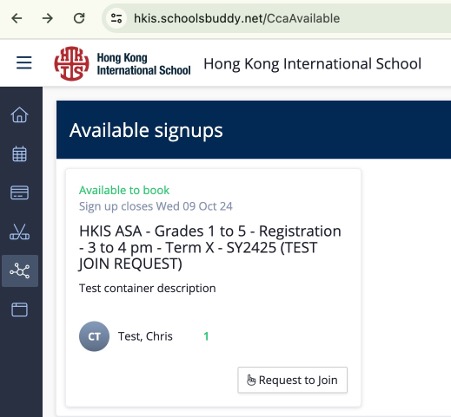
Task: Click the HKIS red logo
Action: 72,63
